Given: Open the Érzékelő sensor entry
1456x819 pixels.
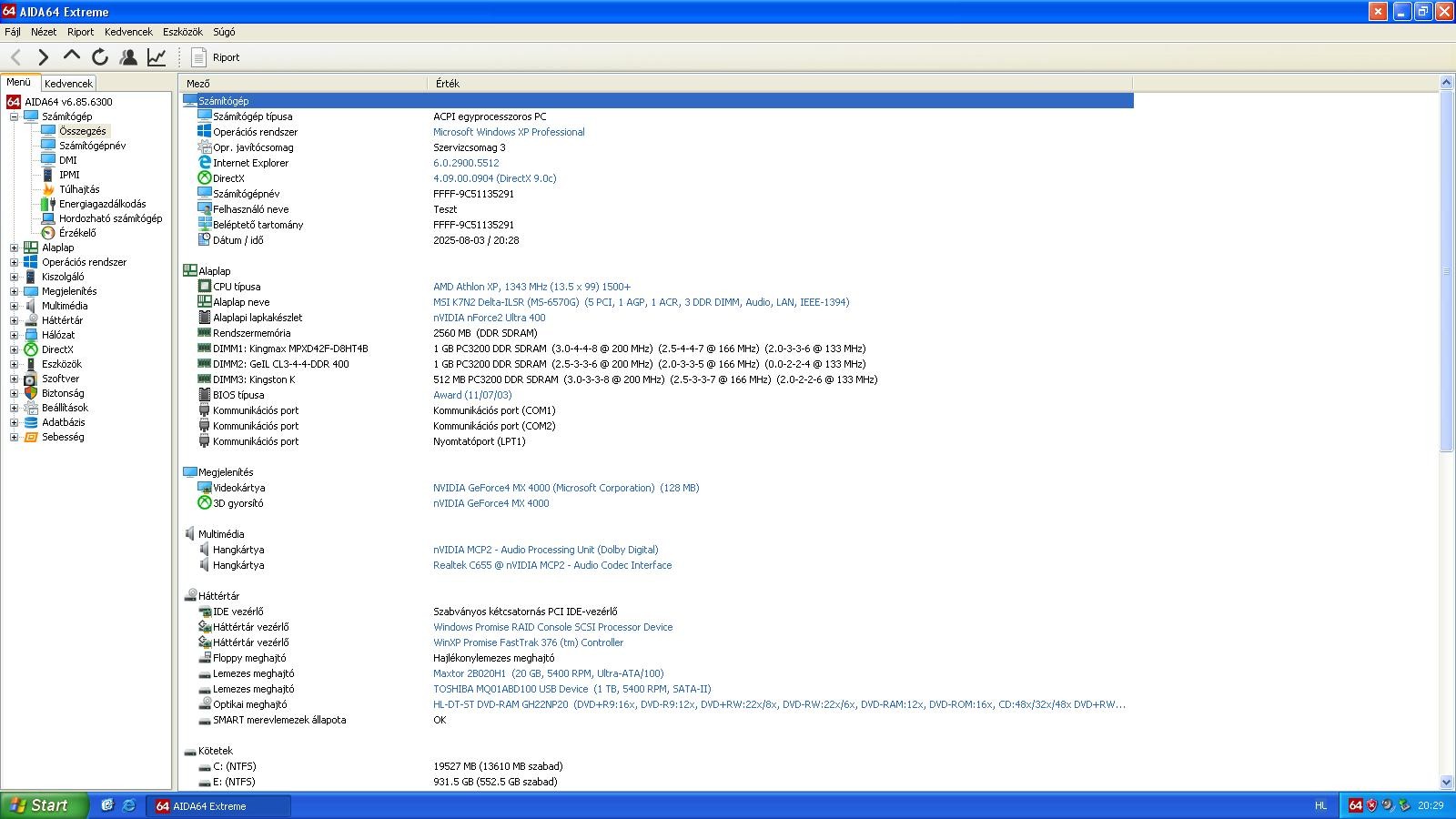Looking at the screenshot, I should coord(77,233).
